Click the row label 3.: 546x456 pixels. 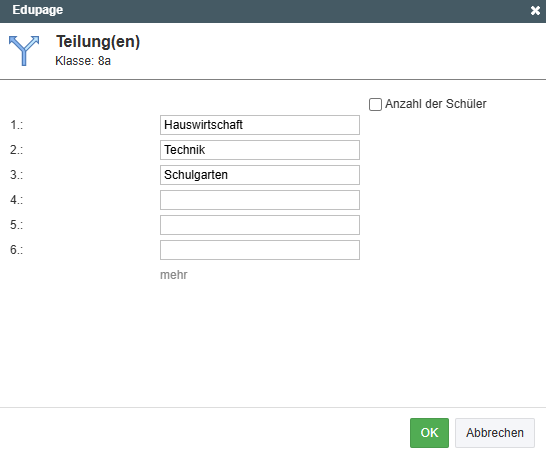16,175
